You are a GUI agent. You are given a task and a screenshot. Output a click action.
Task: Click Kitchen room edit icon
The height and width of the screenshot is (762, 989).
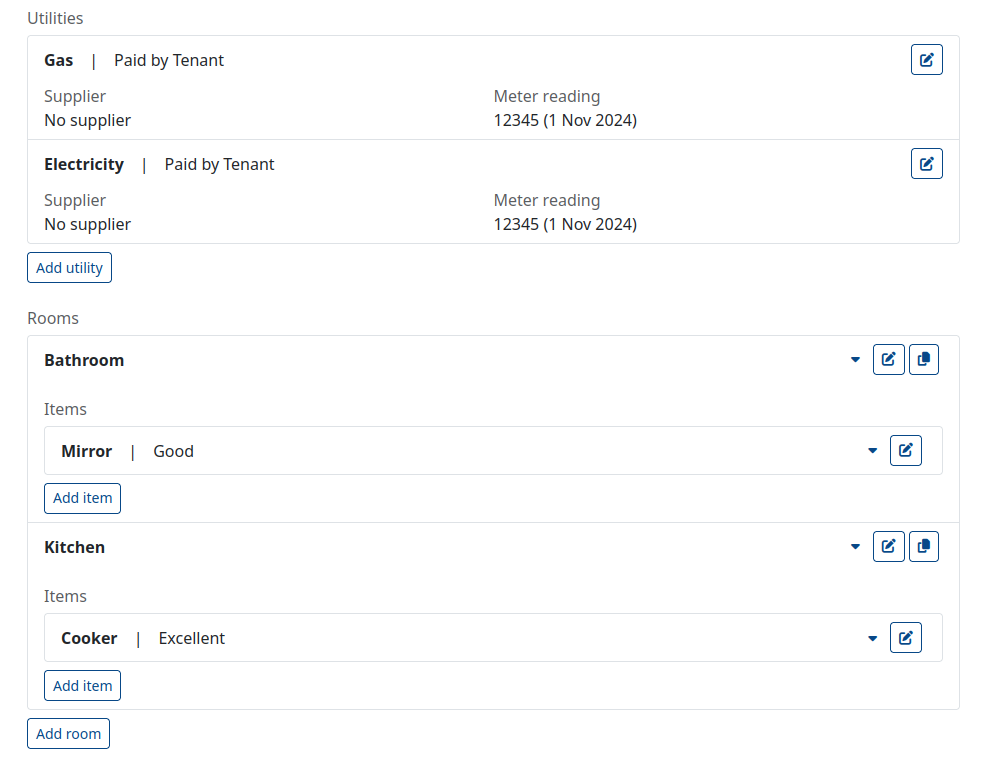pos(888,546)
